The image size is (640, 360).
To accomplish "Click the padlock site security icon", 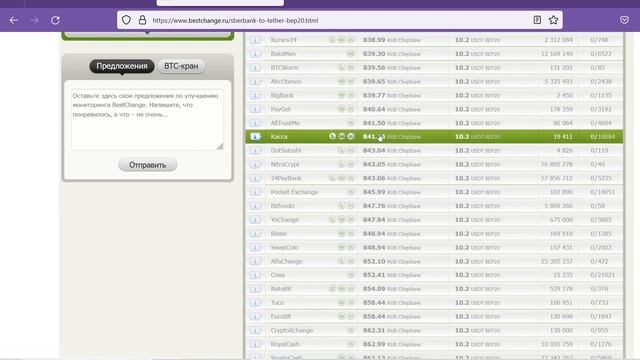I will point(142,20).
